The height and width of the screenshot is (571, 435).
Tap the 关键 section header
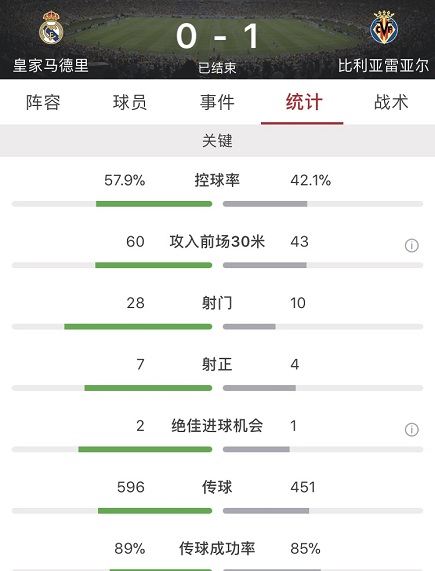[217, 141]
